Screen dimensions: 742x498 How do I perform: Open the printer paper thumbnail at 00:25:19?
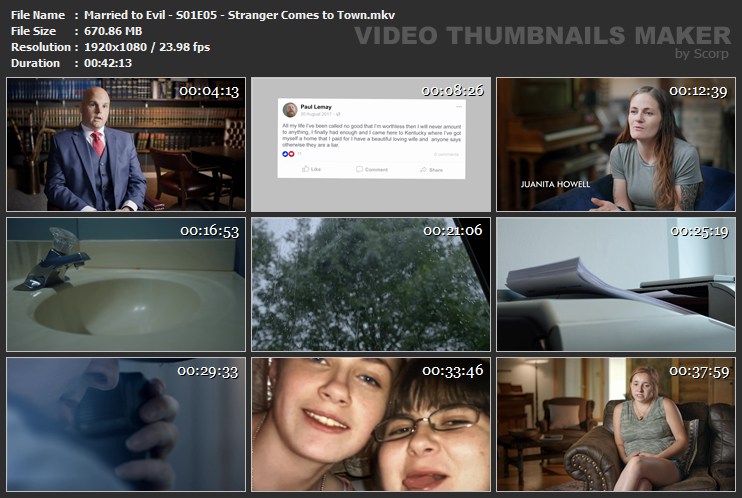click(x=616, y=285)
